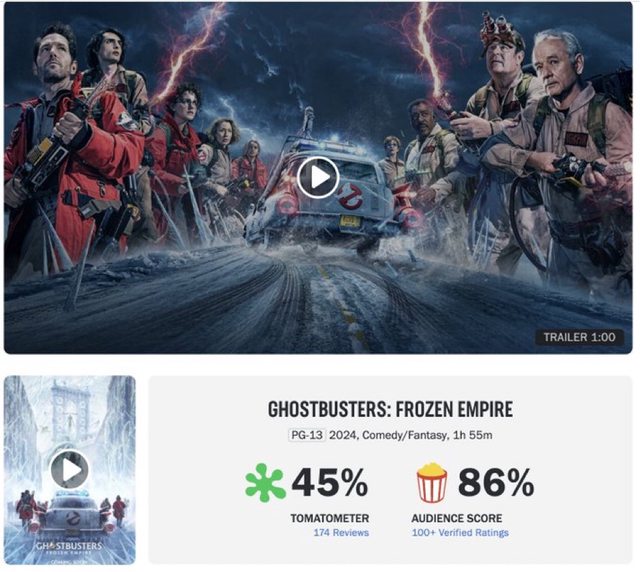
Task: Click the PG-13 rating badge
Action: tap(307, 435)
